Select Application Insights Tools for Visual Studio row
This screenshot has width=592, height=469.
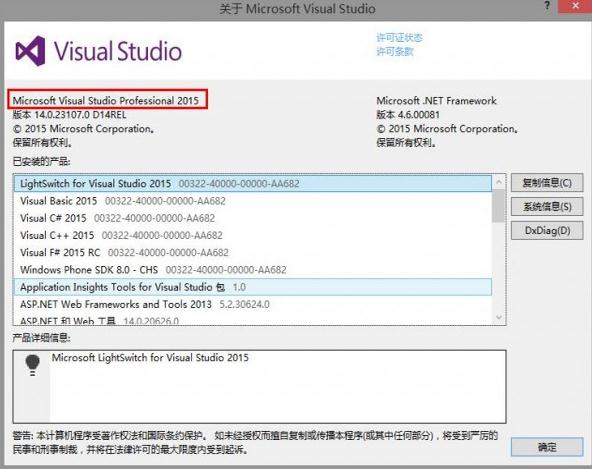(x=253, y=287)
